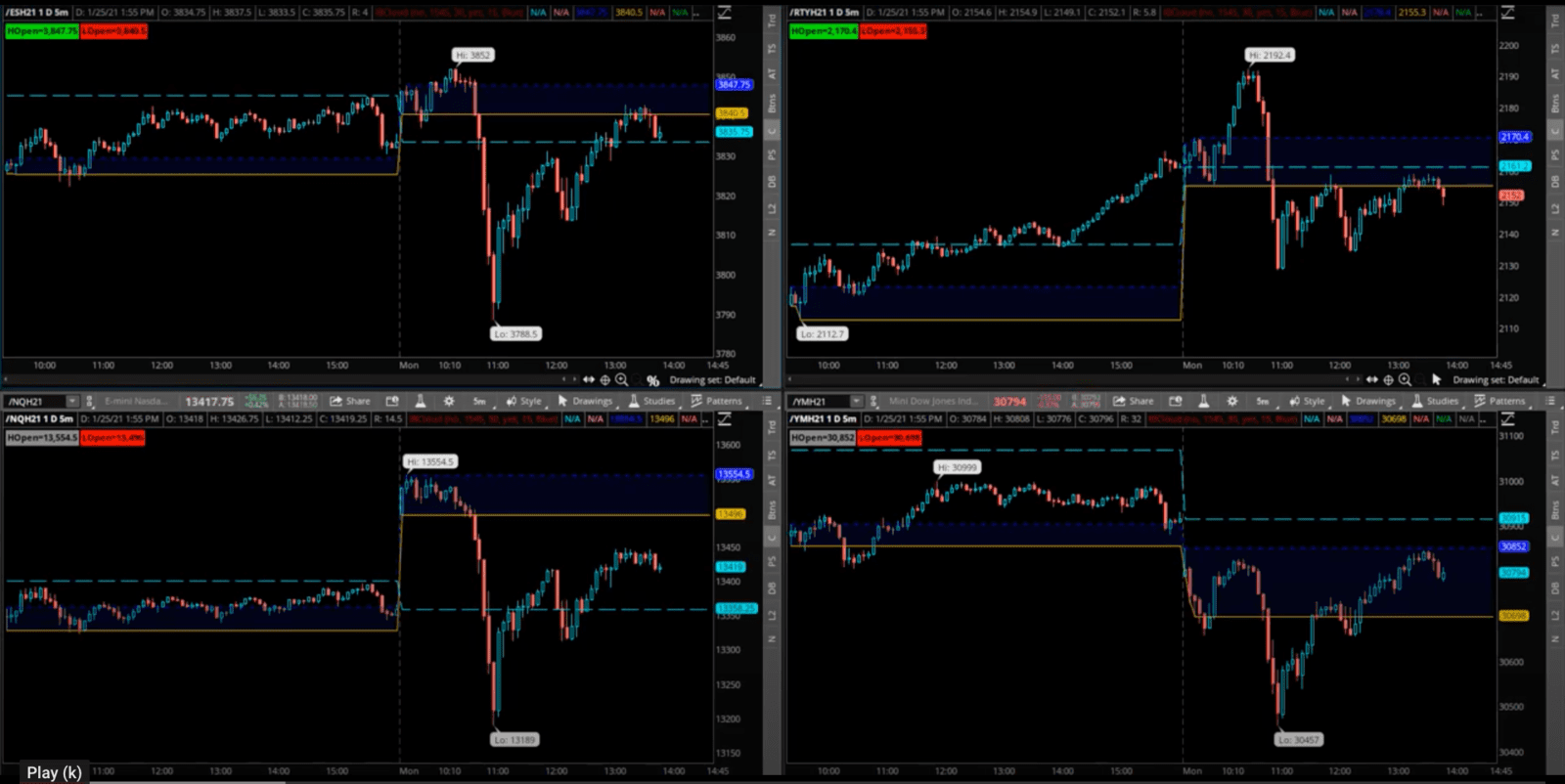
Task: Open the N side tab on the /RTY chart
Action: [x=1555, y=232]
